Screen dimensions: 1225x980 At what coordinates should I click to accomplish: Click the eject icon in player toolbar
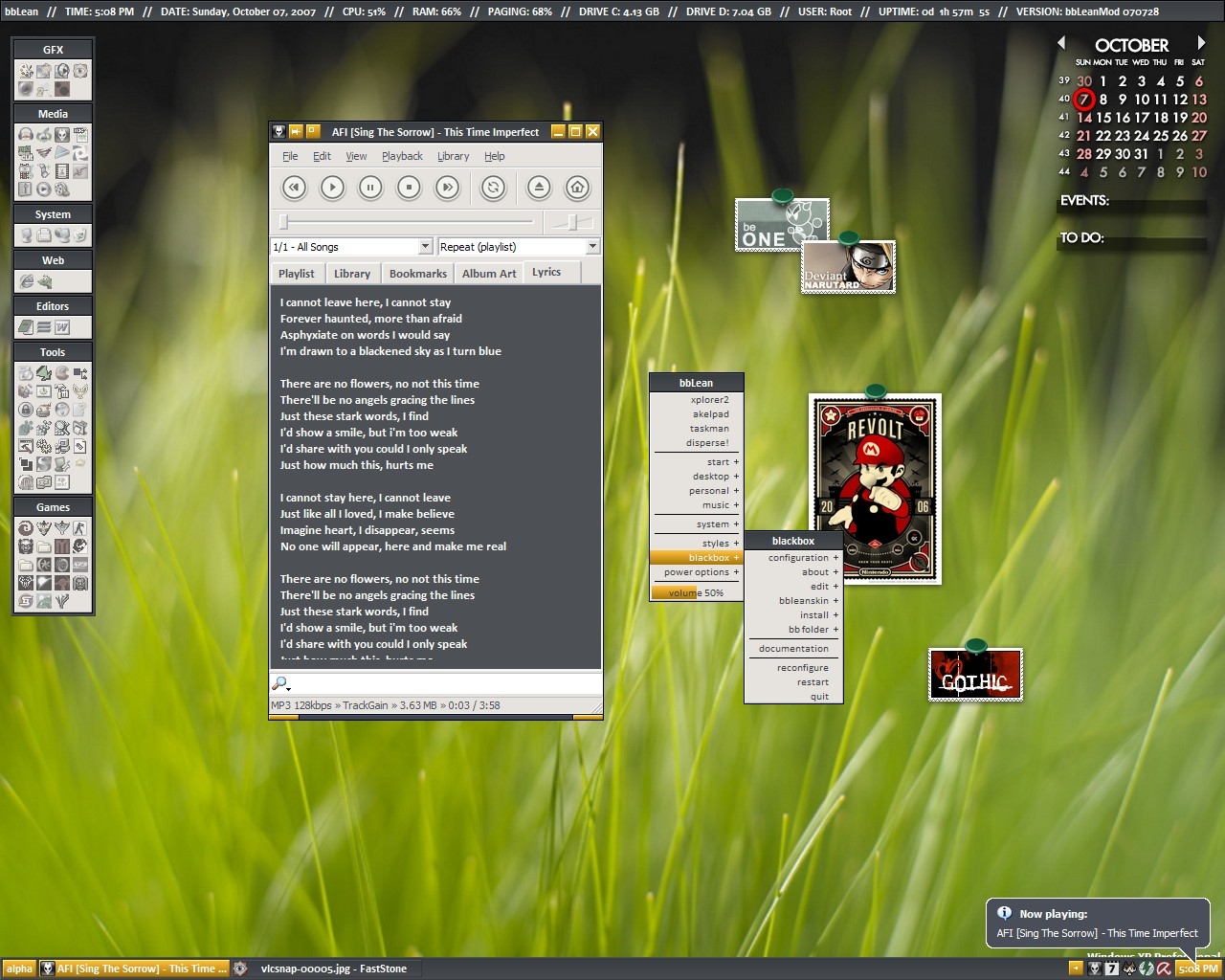pos(539,188)
